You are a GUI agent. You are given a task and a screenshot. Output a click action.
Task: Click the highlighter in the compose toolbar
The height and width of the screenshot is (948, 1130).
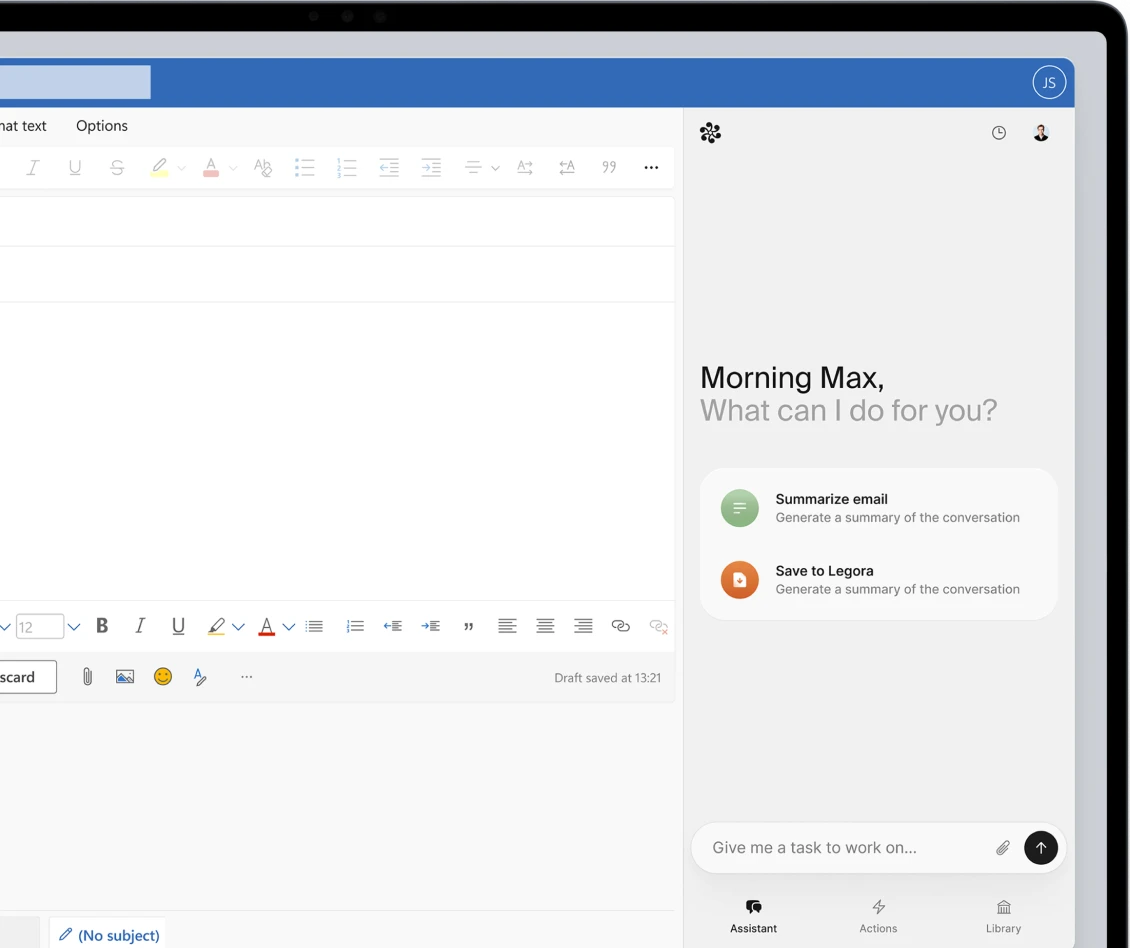[x=216, y=626]
